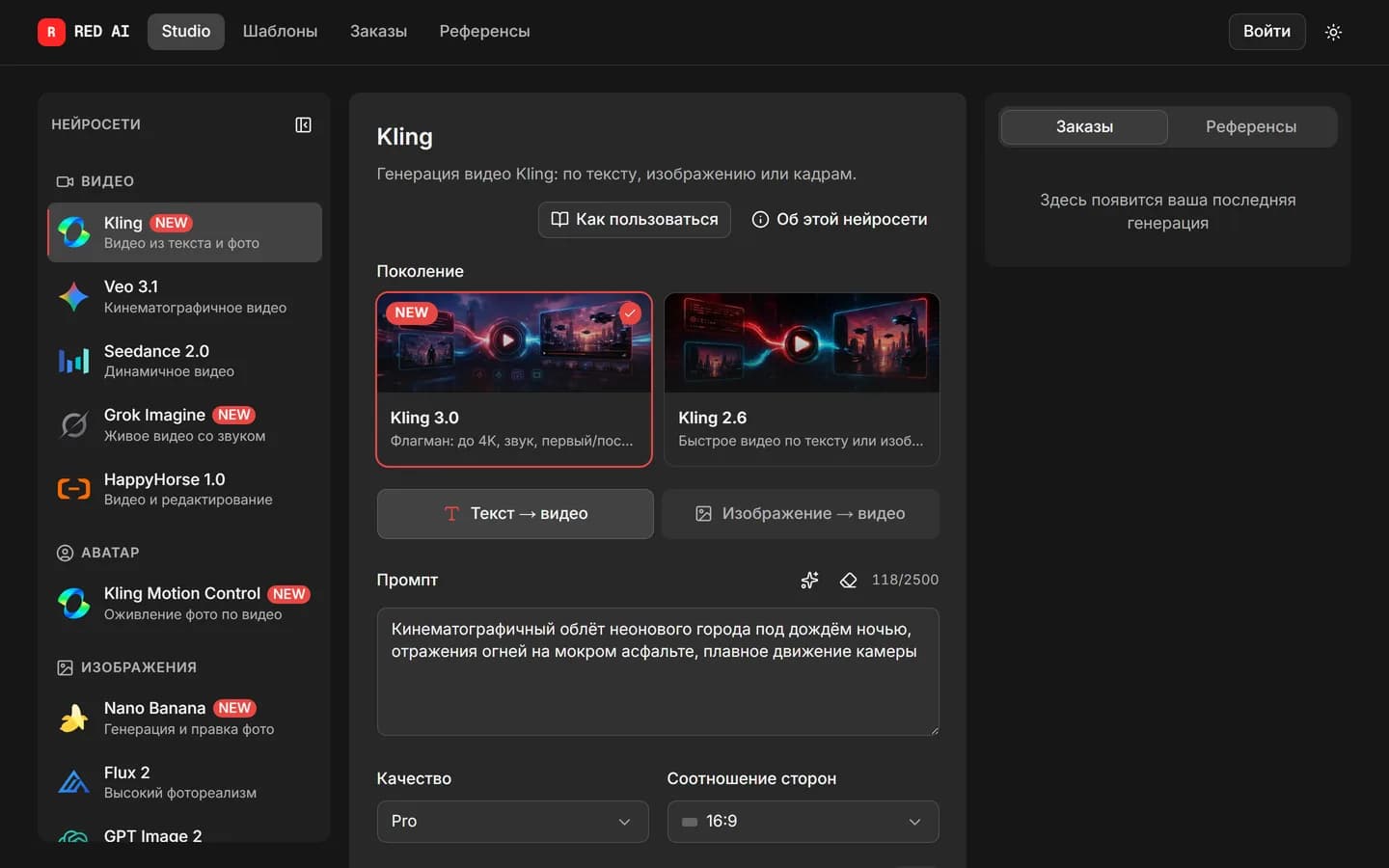The height and width of the screenshot is (868, 1389).
Task: Click the Kling page heading
Action: (x=404, y=137)
